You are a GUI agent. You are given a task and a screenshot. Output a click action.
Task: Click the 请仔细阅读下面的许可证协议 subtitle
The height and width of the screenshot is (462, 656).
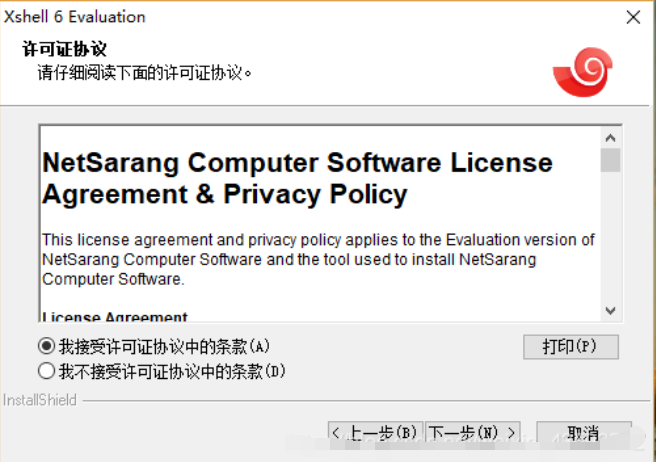(x=145, y=73)
